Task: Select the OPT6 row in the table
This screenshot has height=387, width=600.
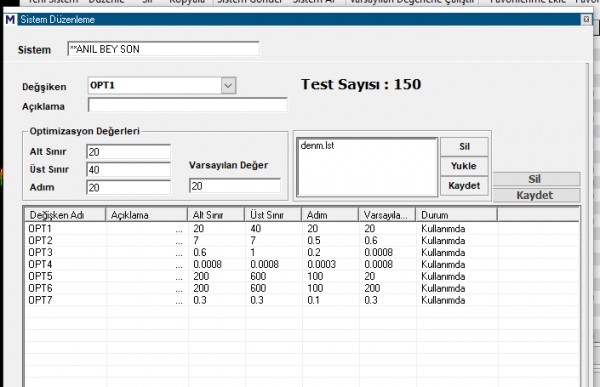Action: (x=302, y=288)
